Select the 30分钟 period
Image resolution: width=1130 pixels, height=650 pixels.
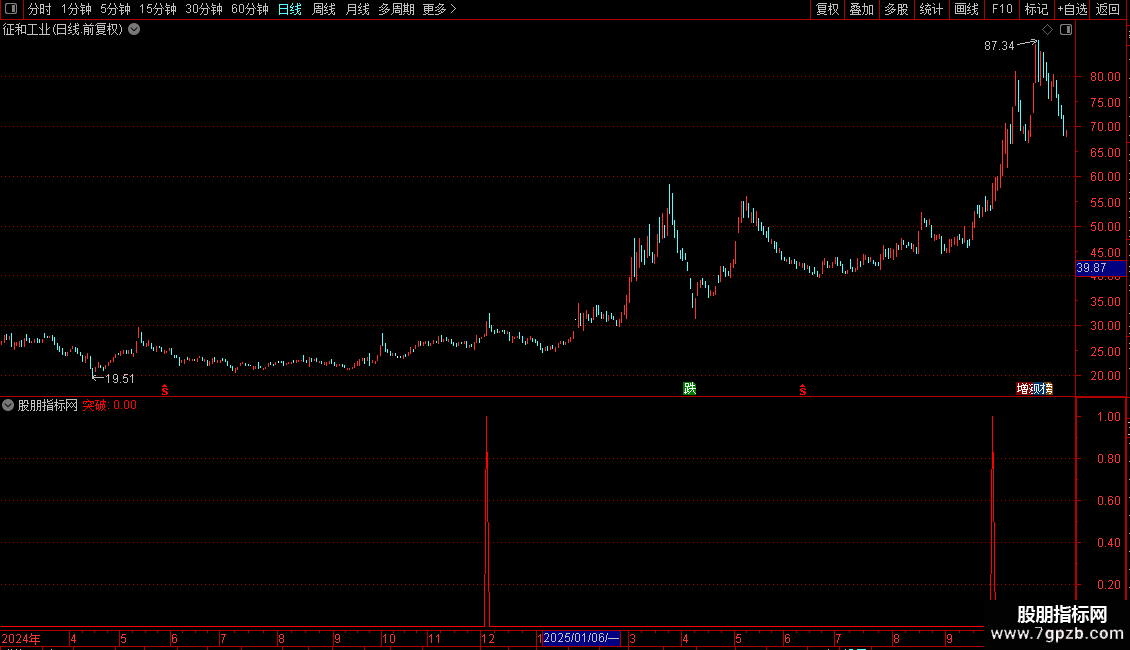[x=204, y=9]
